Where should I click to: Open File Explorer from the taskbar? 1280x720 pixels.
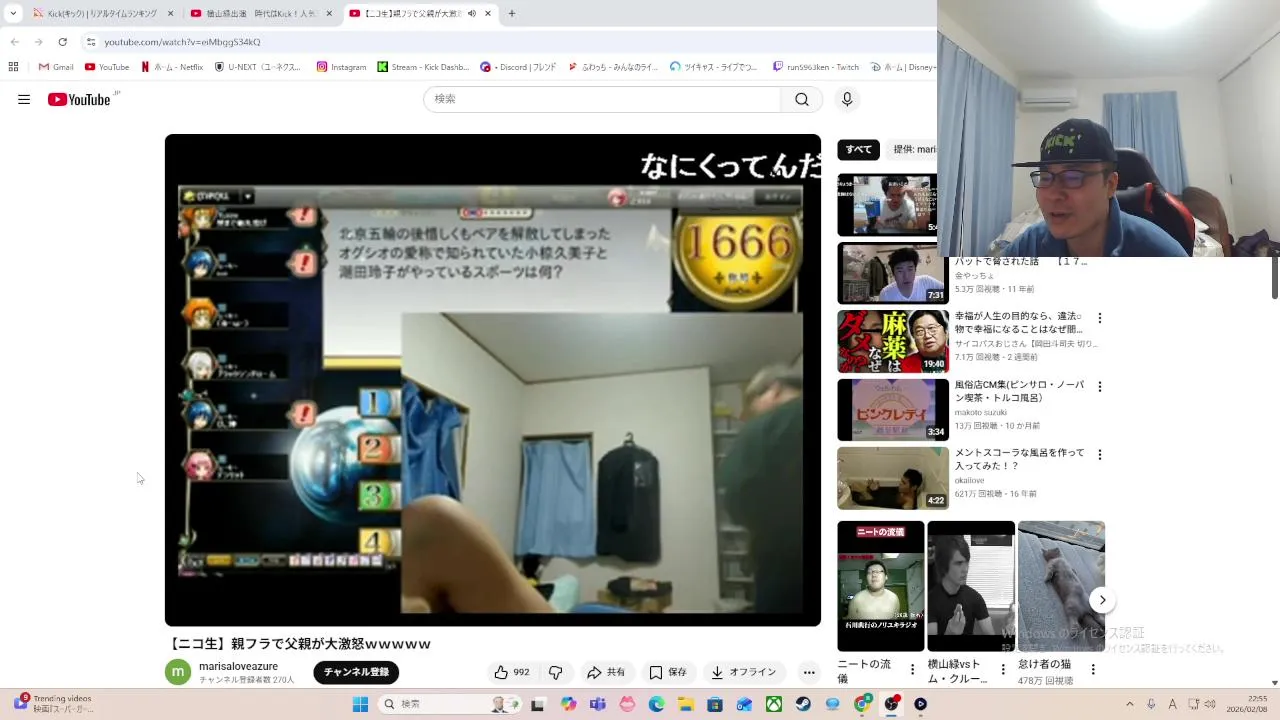pos(686,704)
